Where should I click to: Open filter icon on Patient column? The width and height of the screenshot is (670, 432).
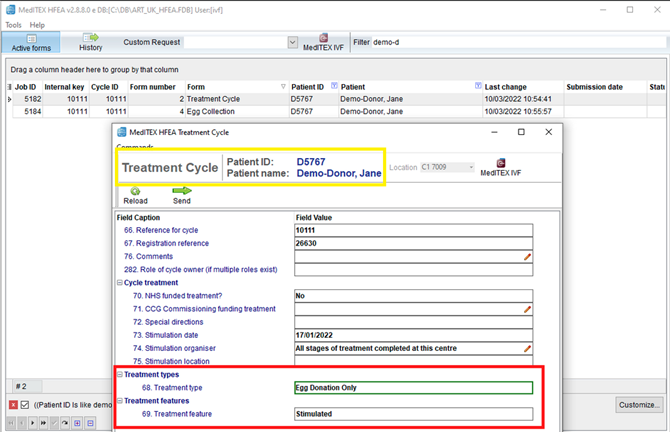[x=478, y=85]
